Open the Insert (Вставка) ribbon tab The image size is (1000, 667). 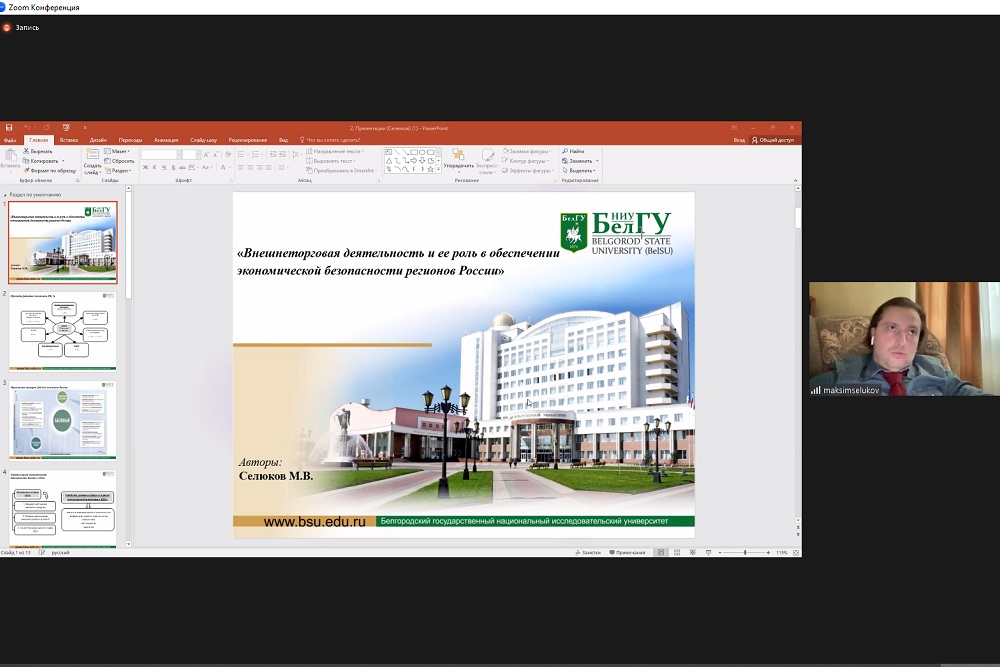(x=69, y=140)
